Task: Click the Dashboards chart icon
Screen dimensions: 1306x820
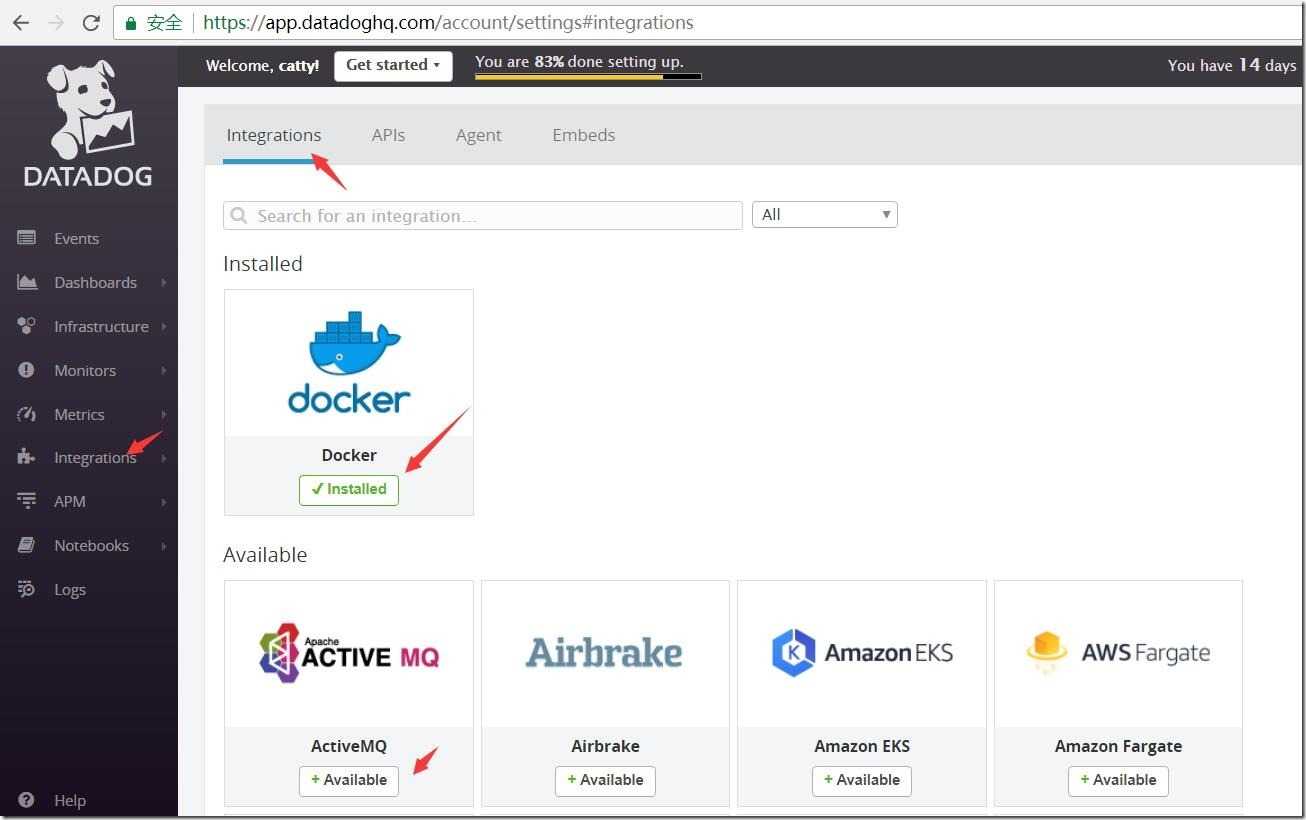Action: click(x=27, y=282)
